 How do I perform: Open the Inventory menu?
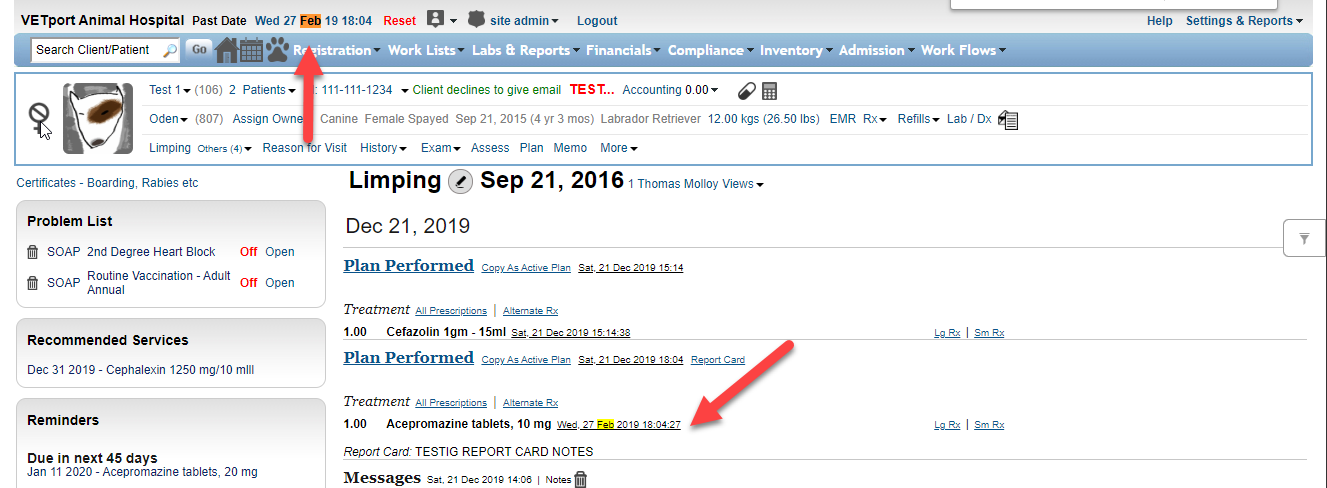(796, 50)
